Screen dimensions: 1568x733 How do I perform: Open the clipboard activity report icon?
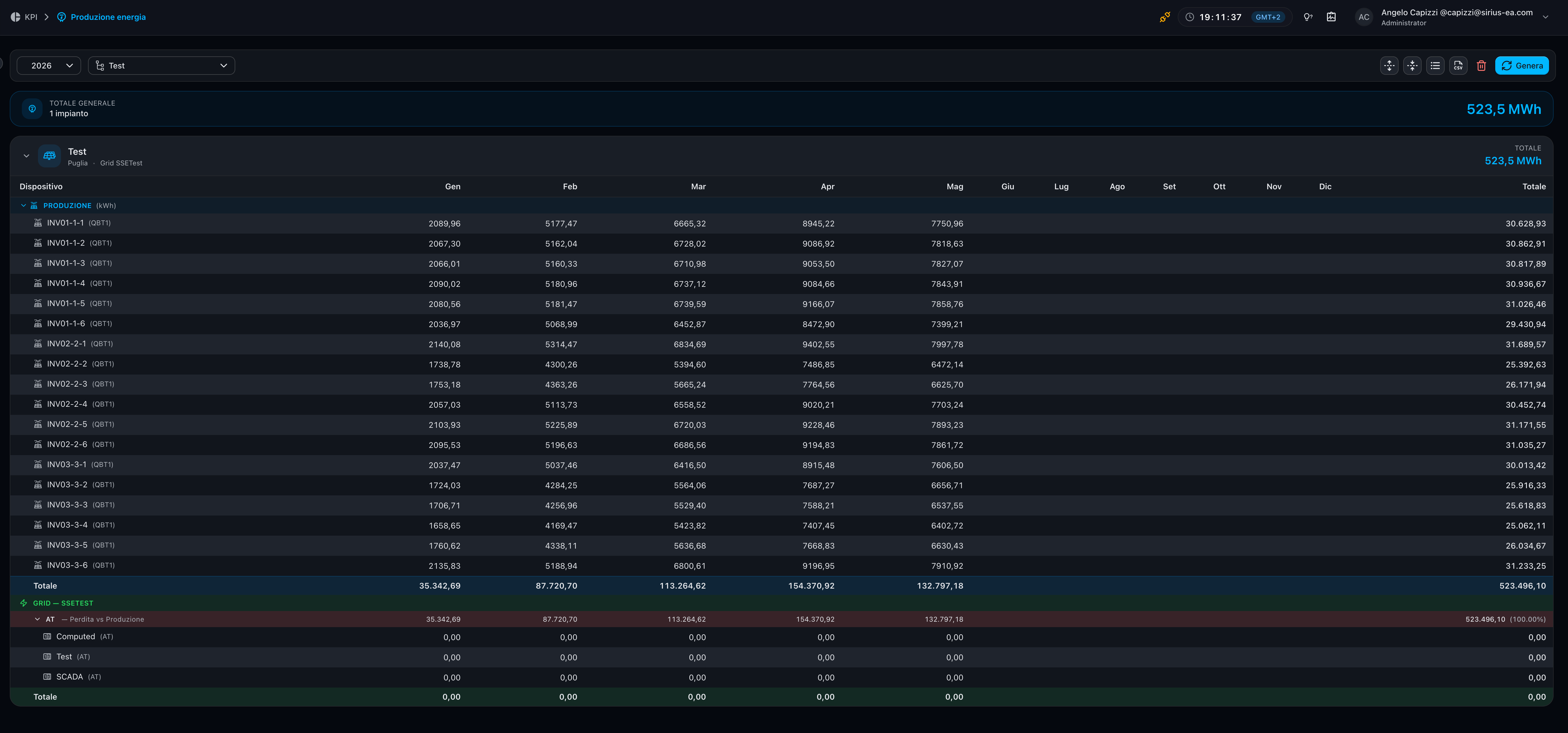click(x=1331, y=17)
